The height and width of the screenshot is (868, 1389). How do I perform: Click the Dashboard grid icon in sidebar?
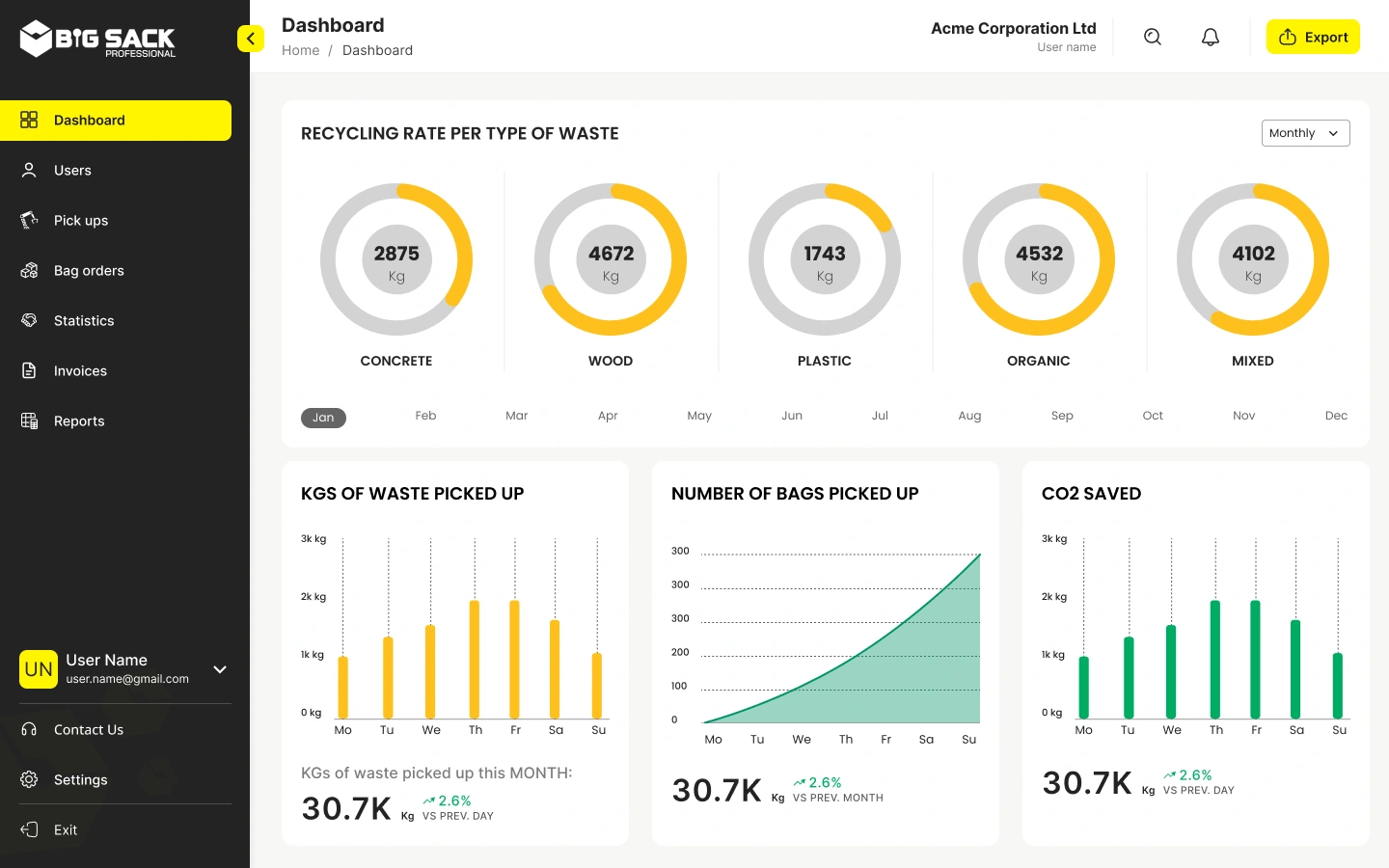[29, 120]
